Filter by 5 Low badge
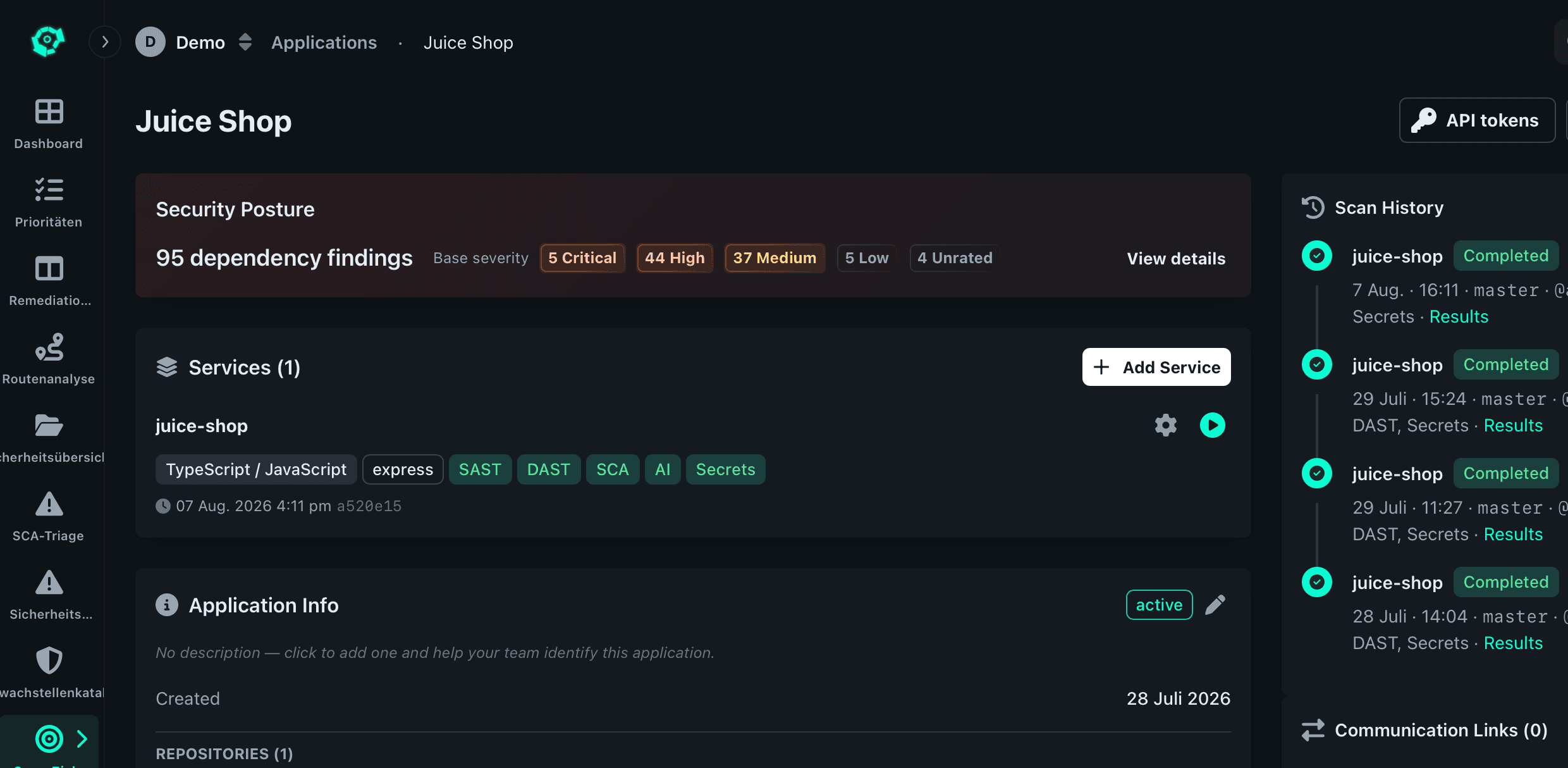1568x768 pixels. (x=867, y=258)
